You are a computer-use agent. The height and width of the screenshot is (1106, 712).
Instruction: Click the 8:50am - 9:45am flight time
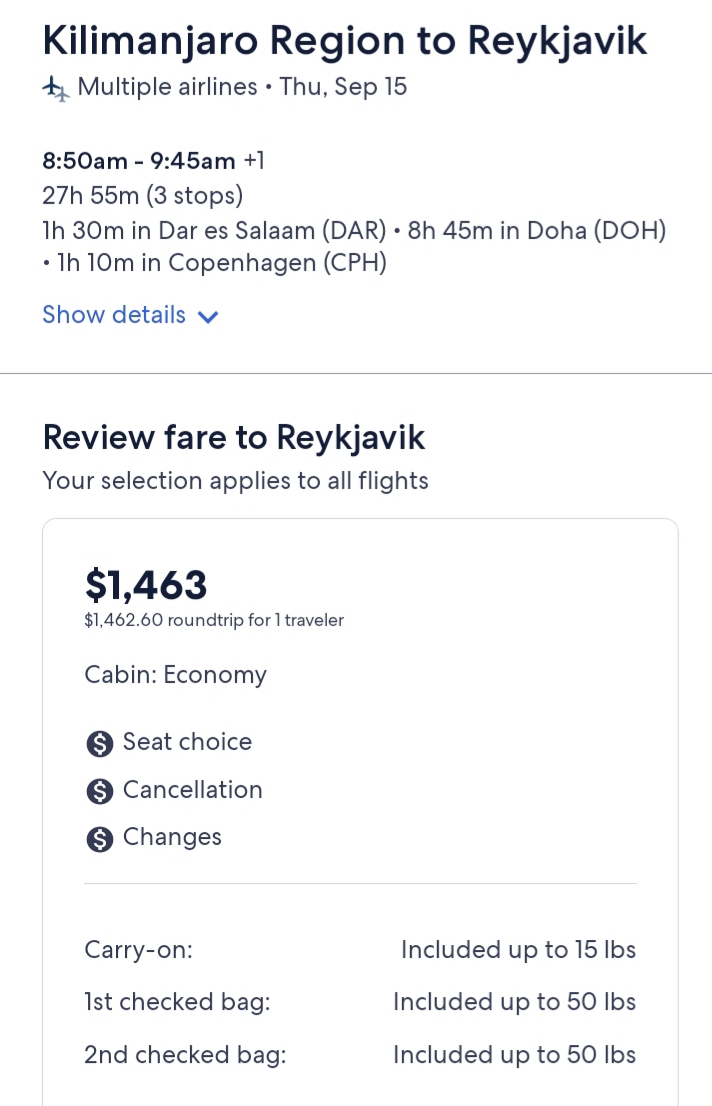[139, 161]
